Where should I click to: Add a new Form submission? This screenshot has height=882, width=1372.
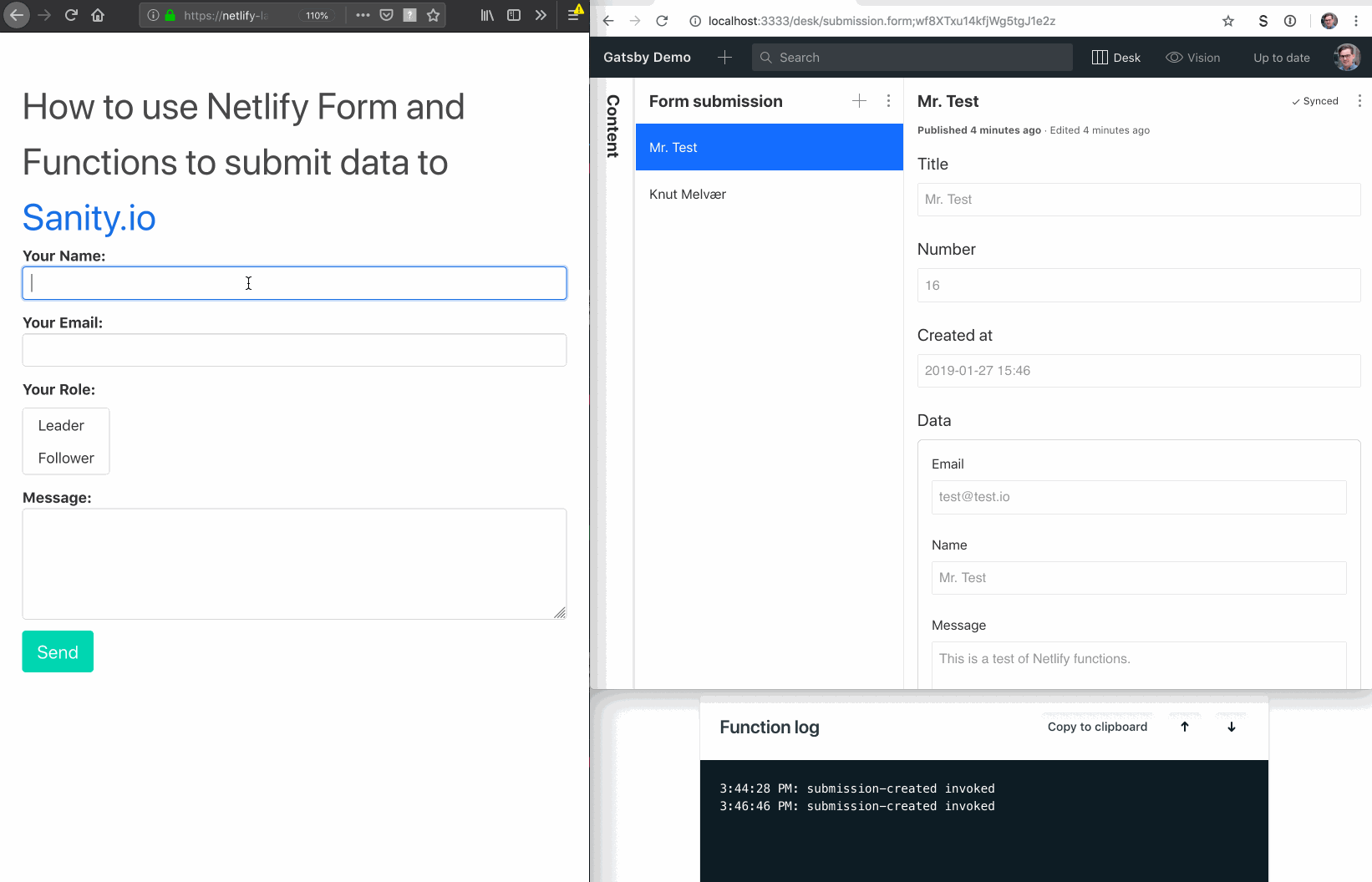click(x=859, y=101)
